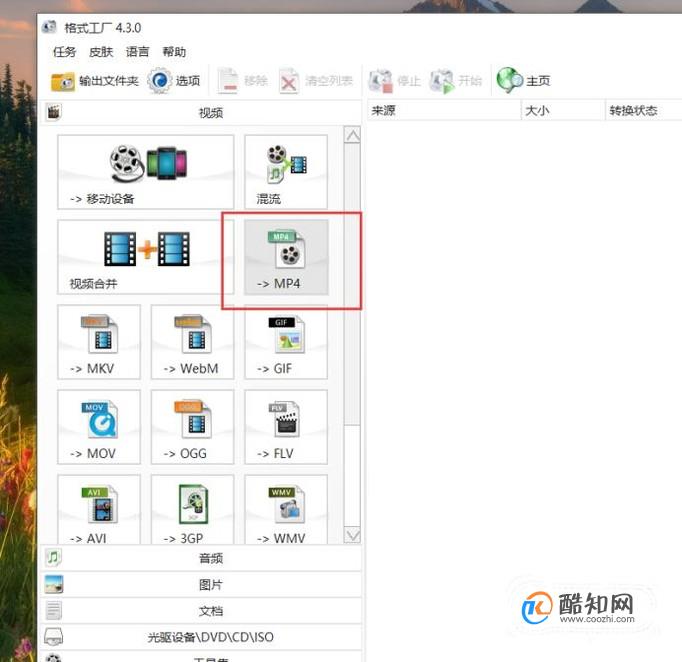This screenshot has width=682, height=662.
Task: Click the format list scroll-down arrow
Action: coord(352,535)
